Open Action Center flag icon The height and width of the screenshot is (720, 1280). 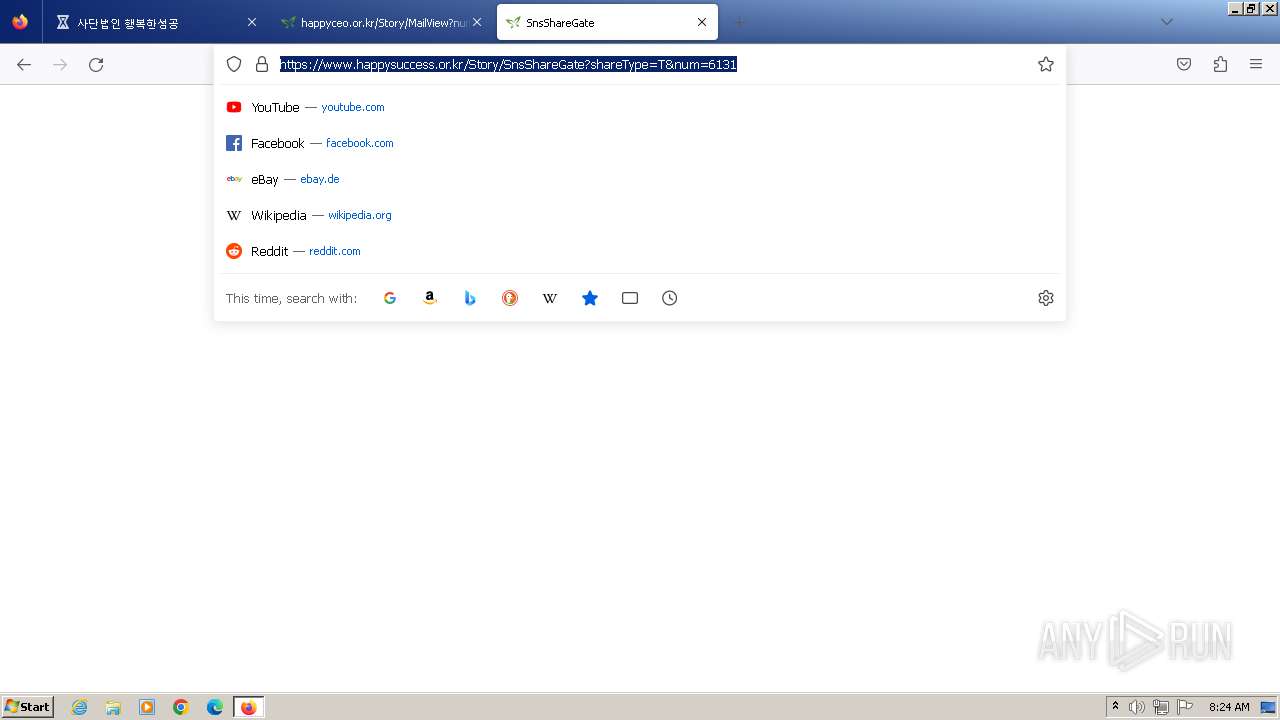[x=1185, y=707]
